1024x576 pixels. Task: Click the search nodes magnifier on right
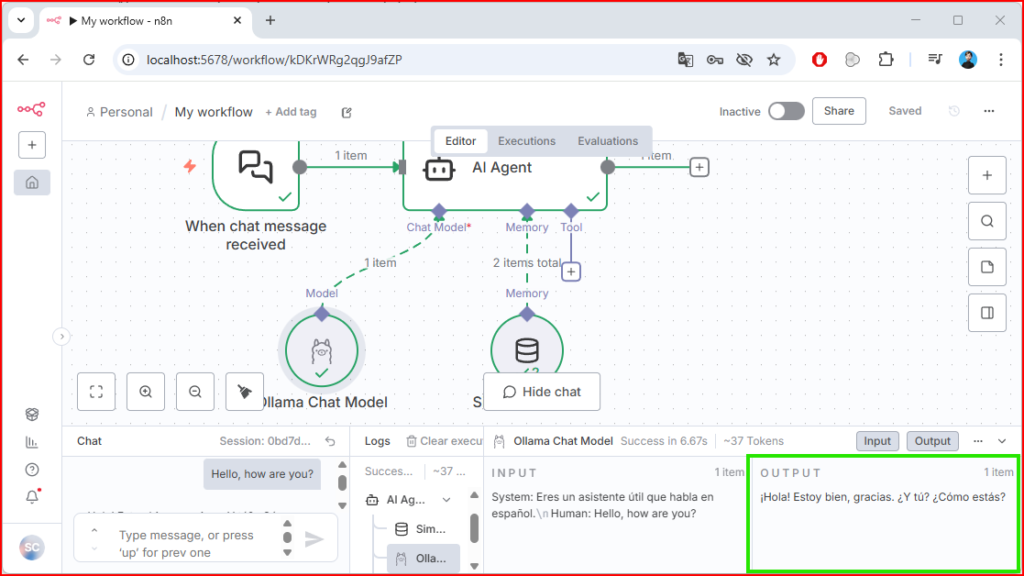tap(987, 221)
